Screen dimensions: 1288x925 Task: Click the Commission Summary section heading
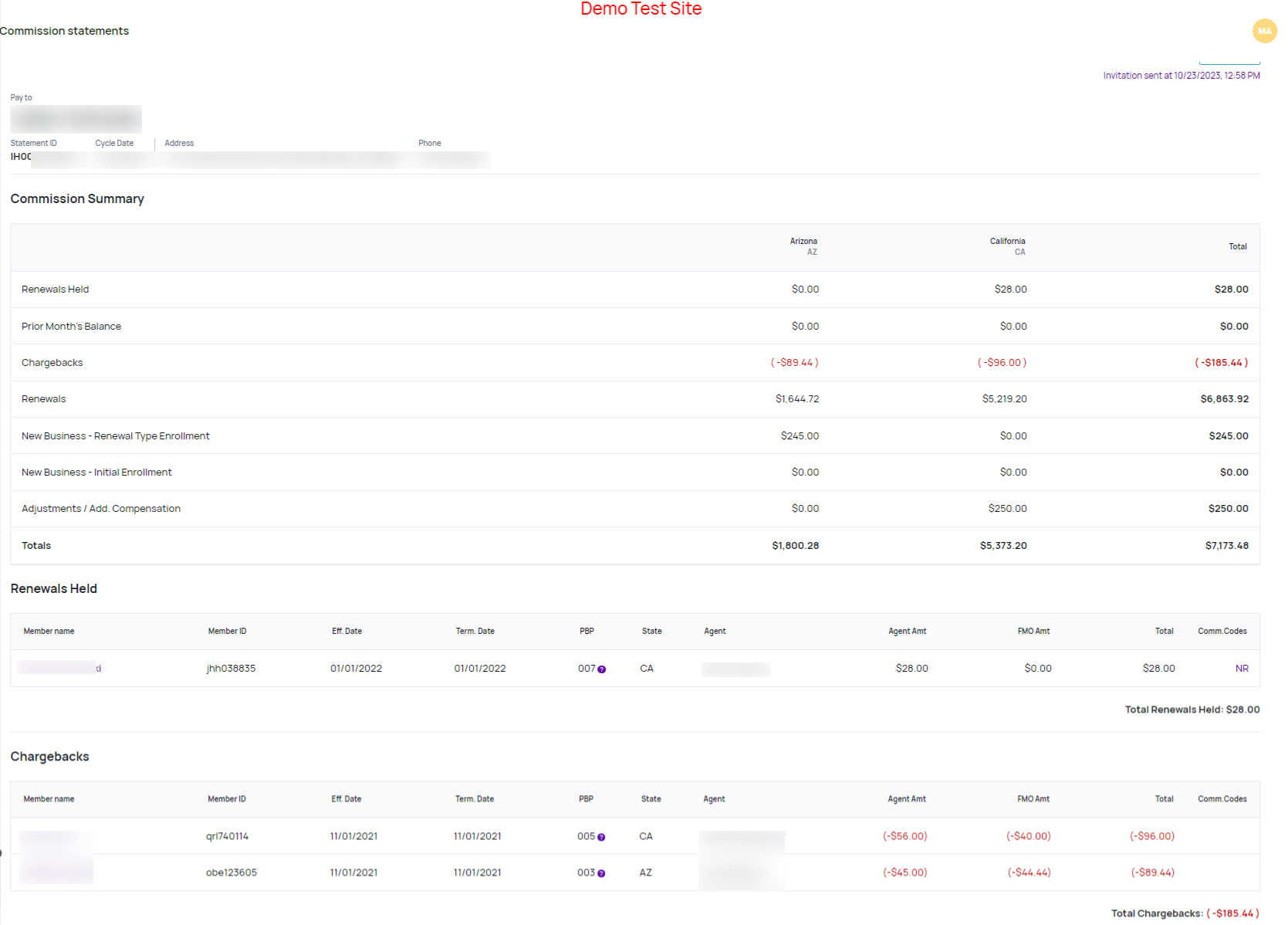[77, 199]
